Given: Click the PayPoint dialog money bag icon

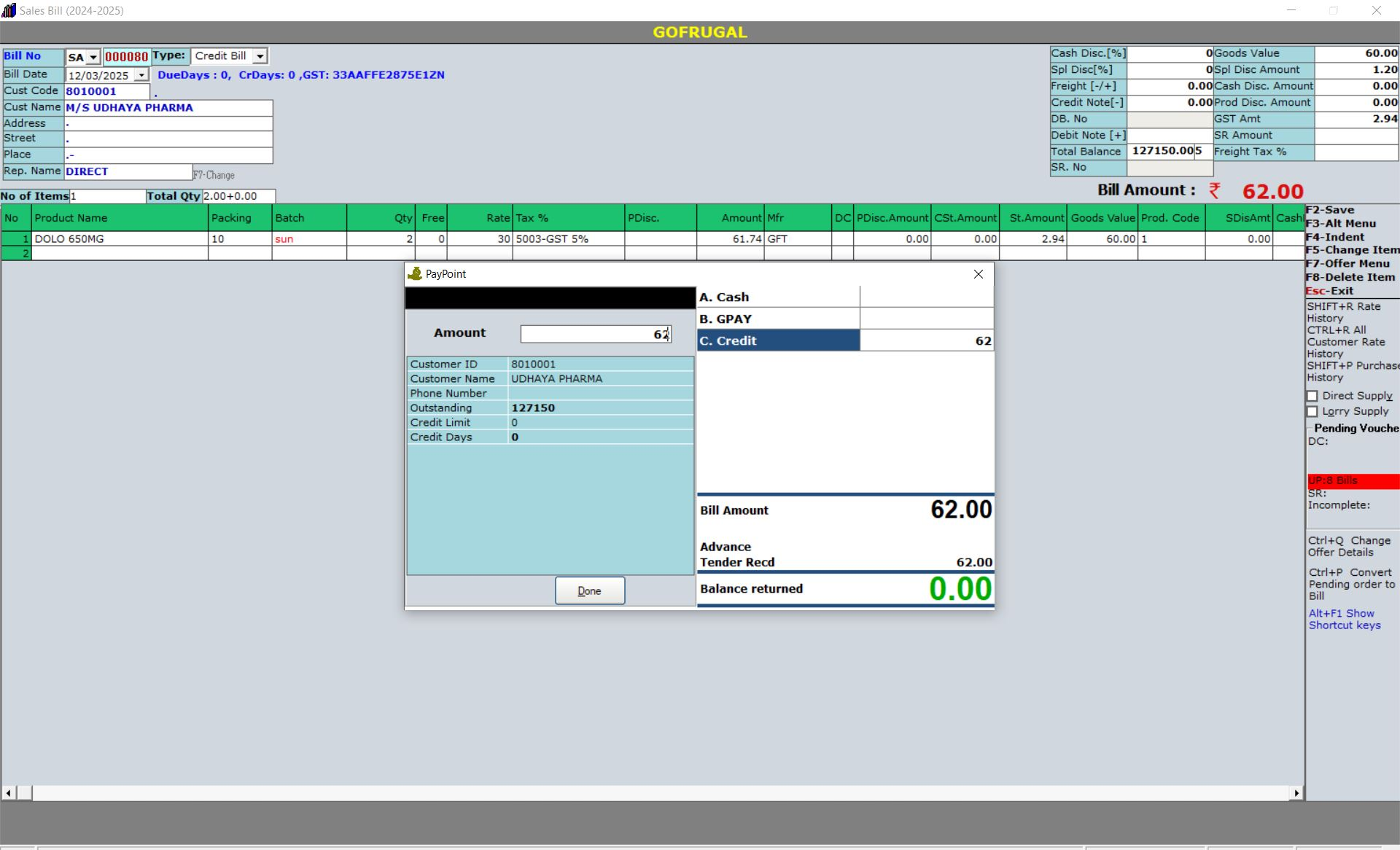Looking at the screenshot, I should pyautogui.click(x=415, y=274).
